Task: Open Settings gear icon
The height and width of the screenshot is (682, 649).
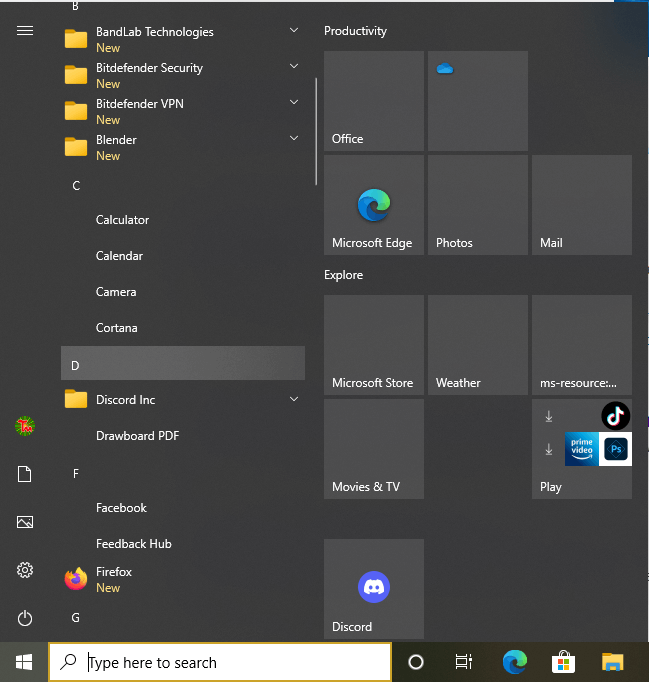Action: click(x=25, y=570)
